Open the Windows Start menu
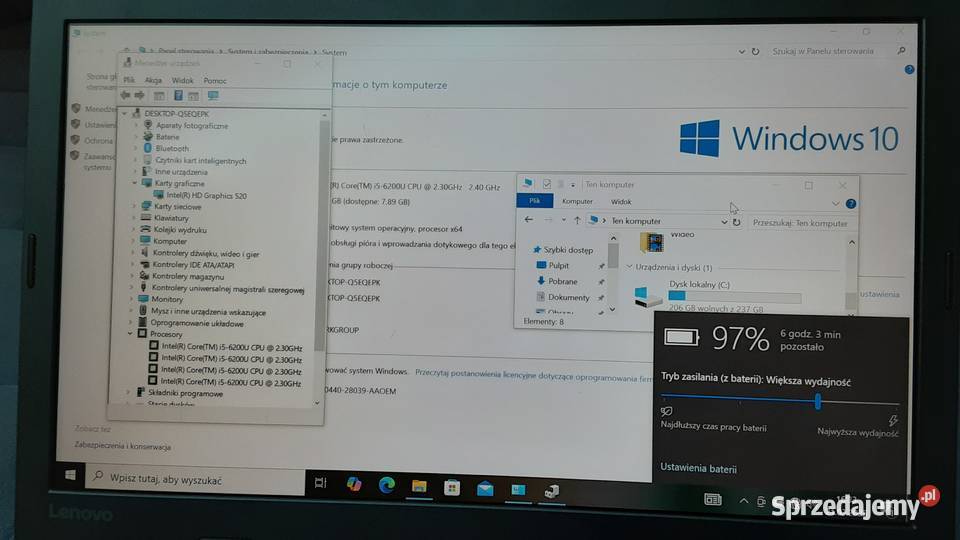 (70, 475)
